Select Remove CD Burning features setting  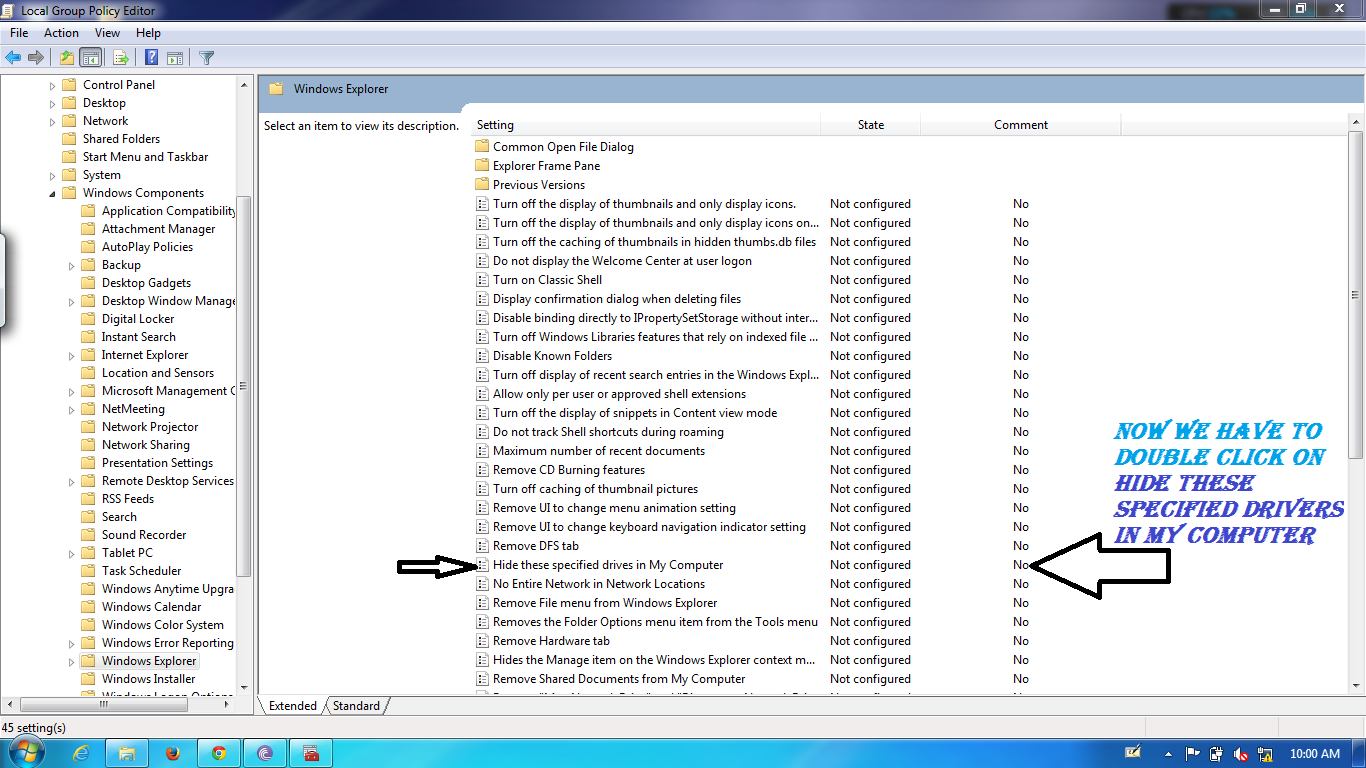click(569, 470)
